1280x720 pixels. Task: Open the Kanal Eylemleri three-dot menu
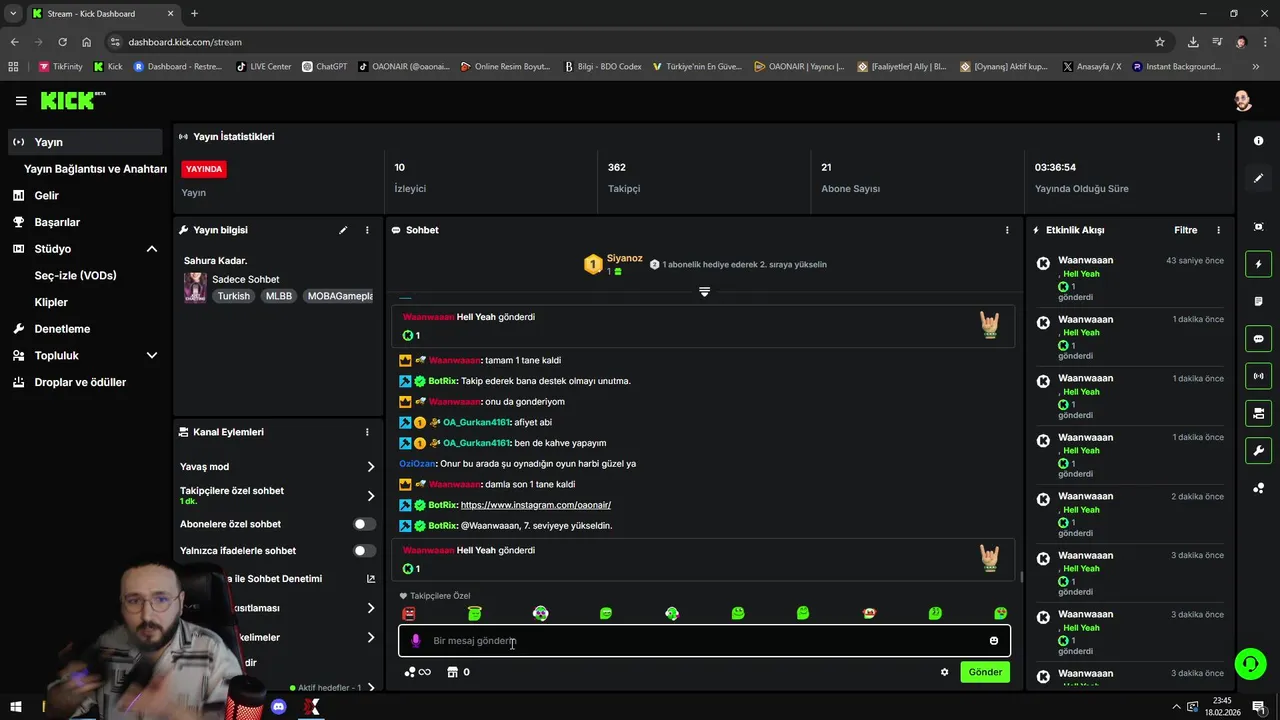[367, 432]
